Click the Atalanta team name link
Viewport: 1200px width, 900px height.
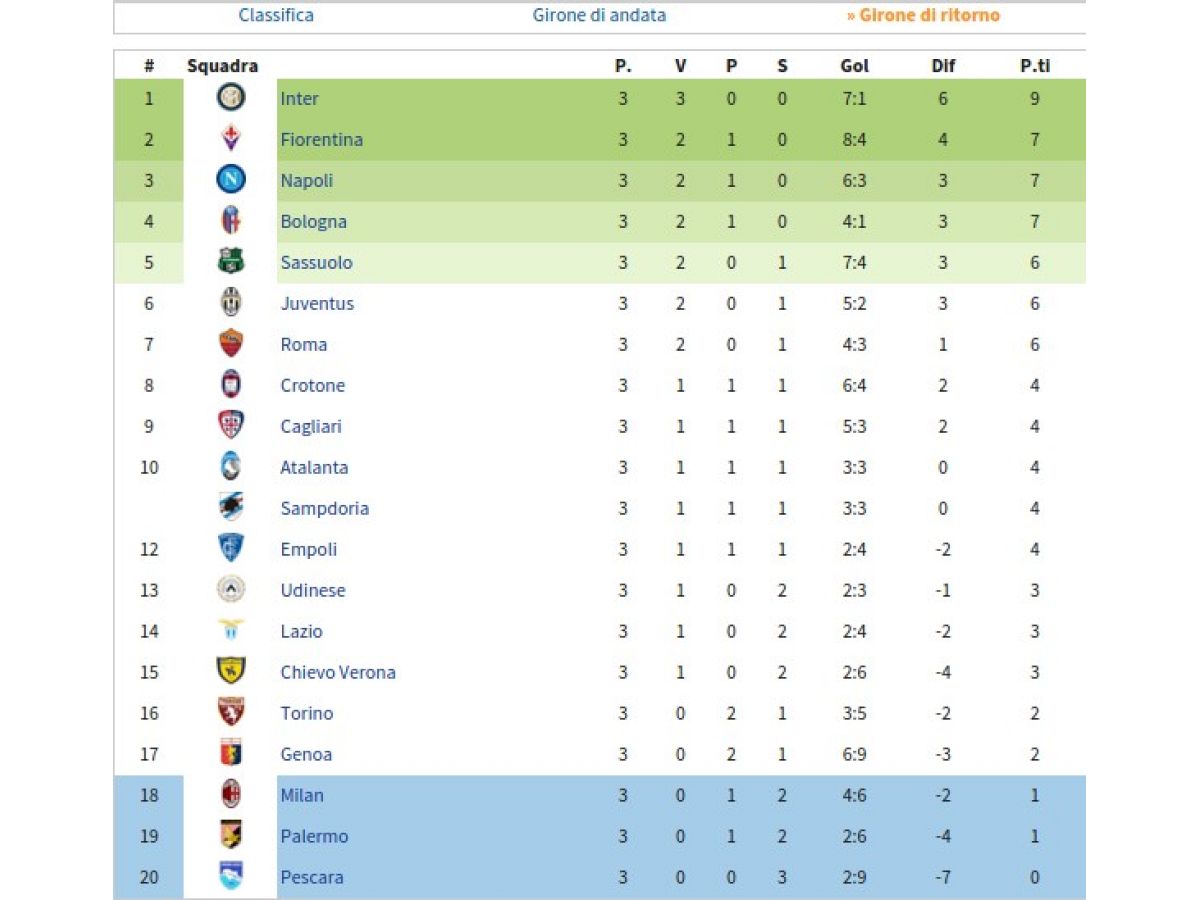pyautogui.click(x=315, y=468)
